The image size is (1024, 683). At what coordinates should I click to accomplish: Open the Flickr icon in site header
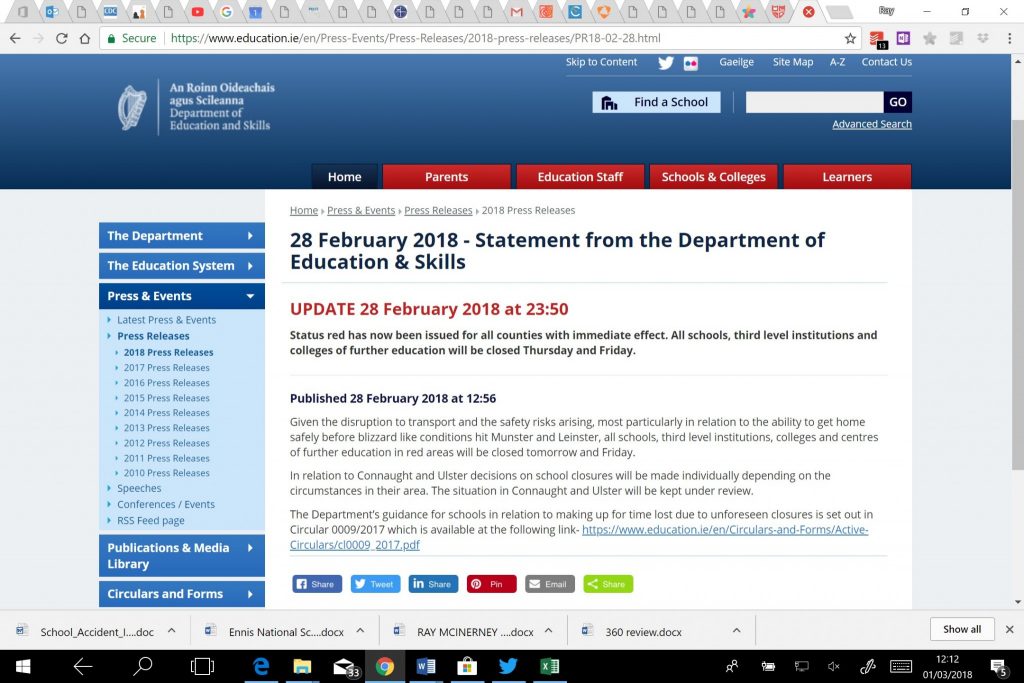690,63
